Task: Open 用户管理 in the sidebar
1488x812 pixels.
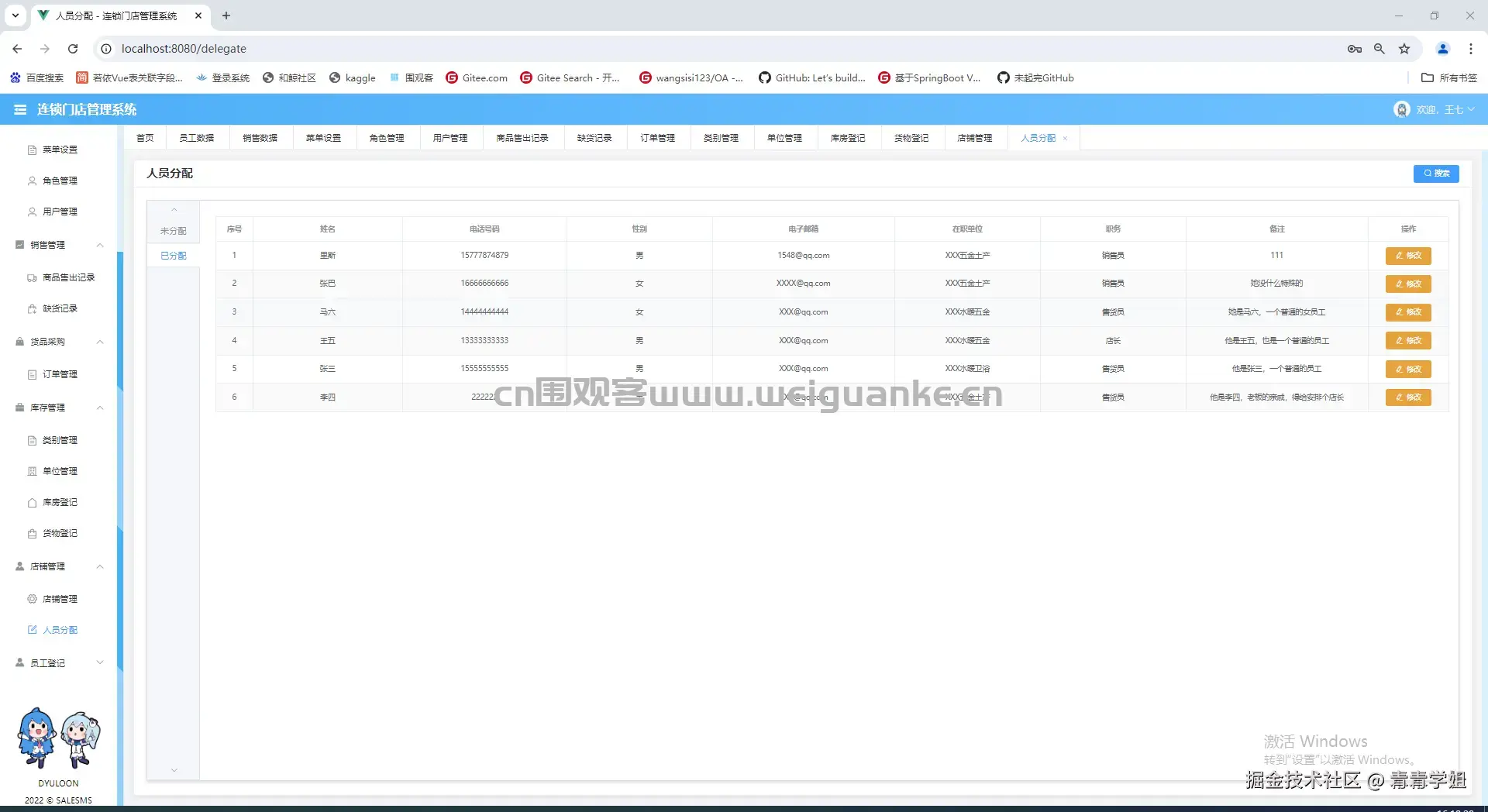Action: [x=60, y=212]
